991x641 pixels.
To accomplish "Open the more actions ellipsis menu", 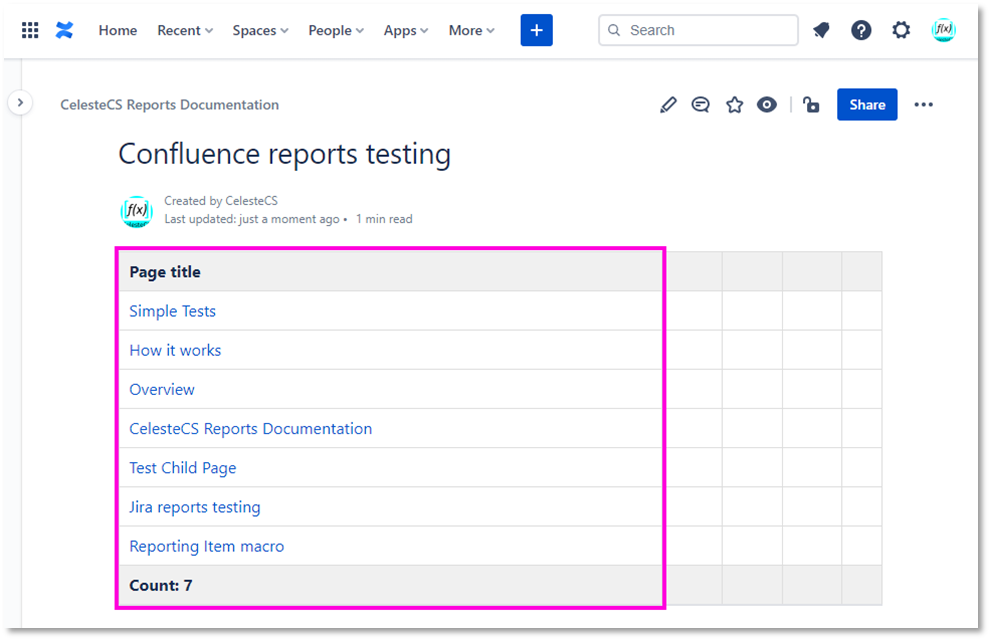I will coord(923,105).
